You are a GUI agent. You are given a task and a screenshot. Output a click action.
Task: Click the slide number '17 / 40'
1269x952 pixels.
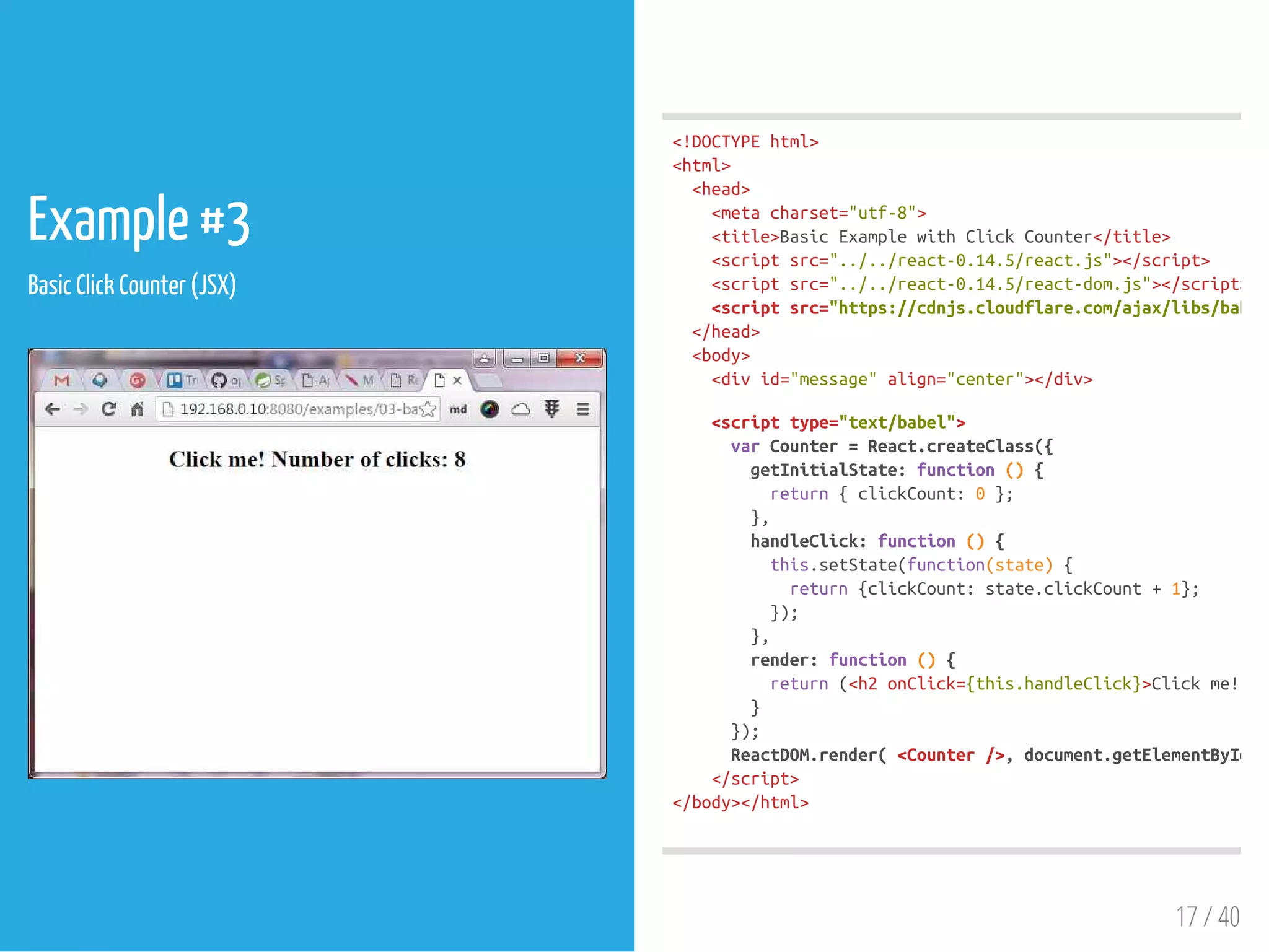pos(1208,917)
